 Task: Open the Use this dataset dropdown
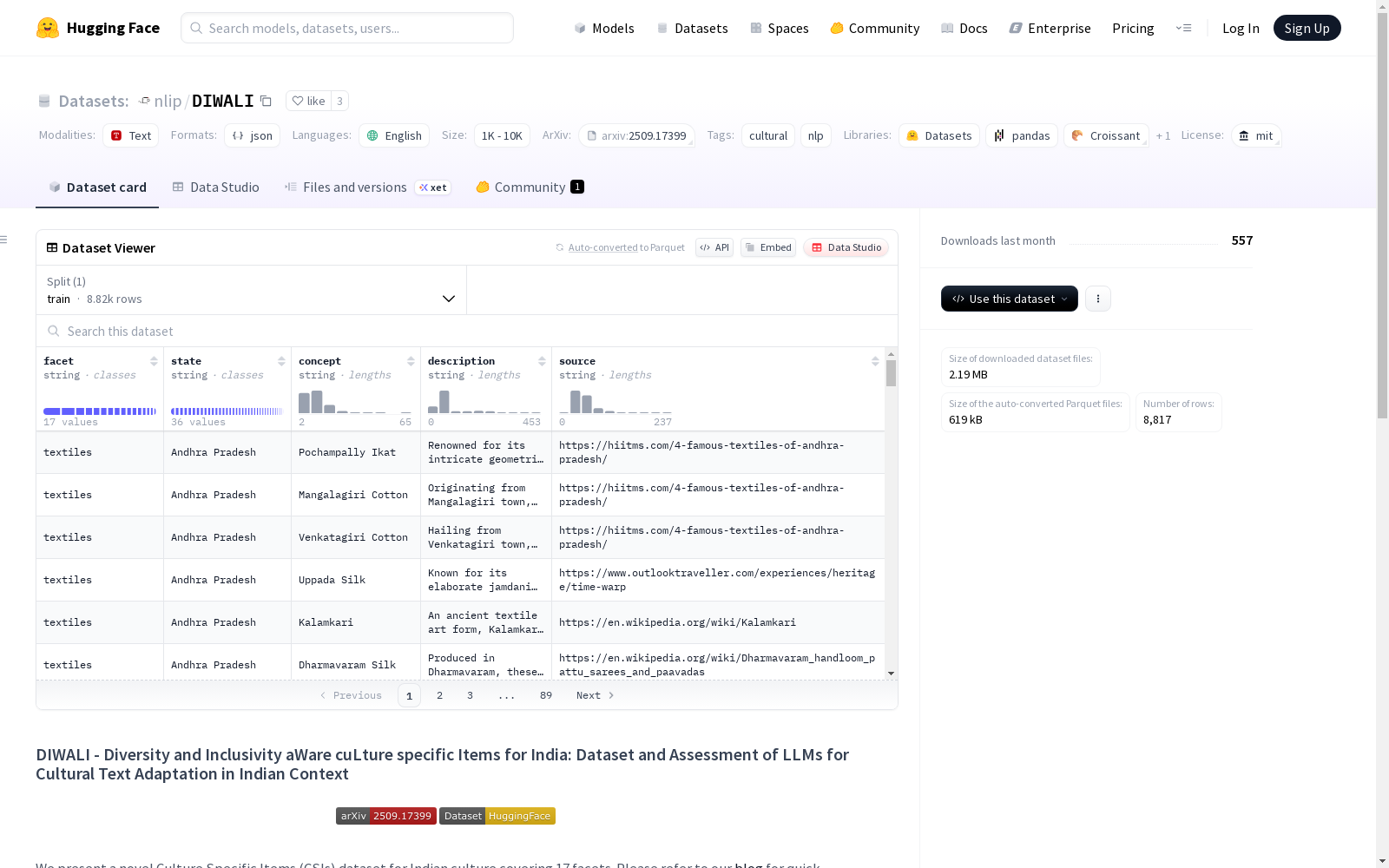[x=1010, y=299]
